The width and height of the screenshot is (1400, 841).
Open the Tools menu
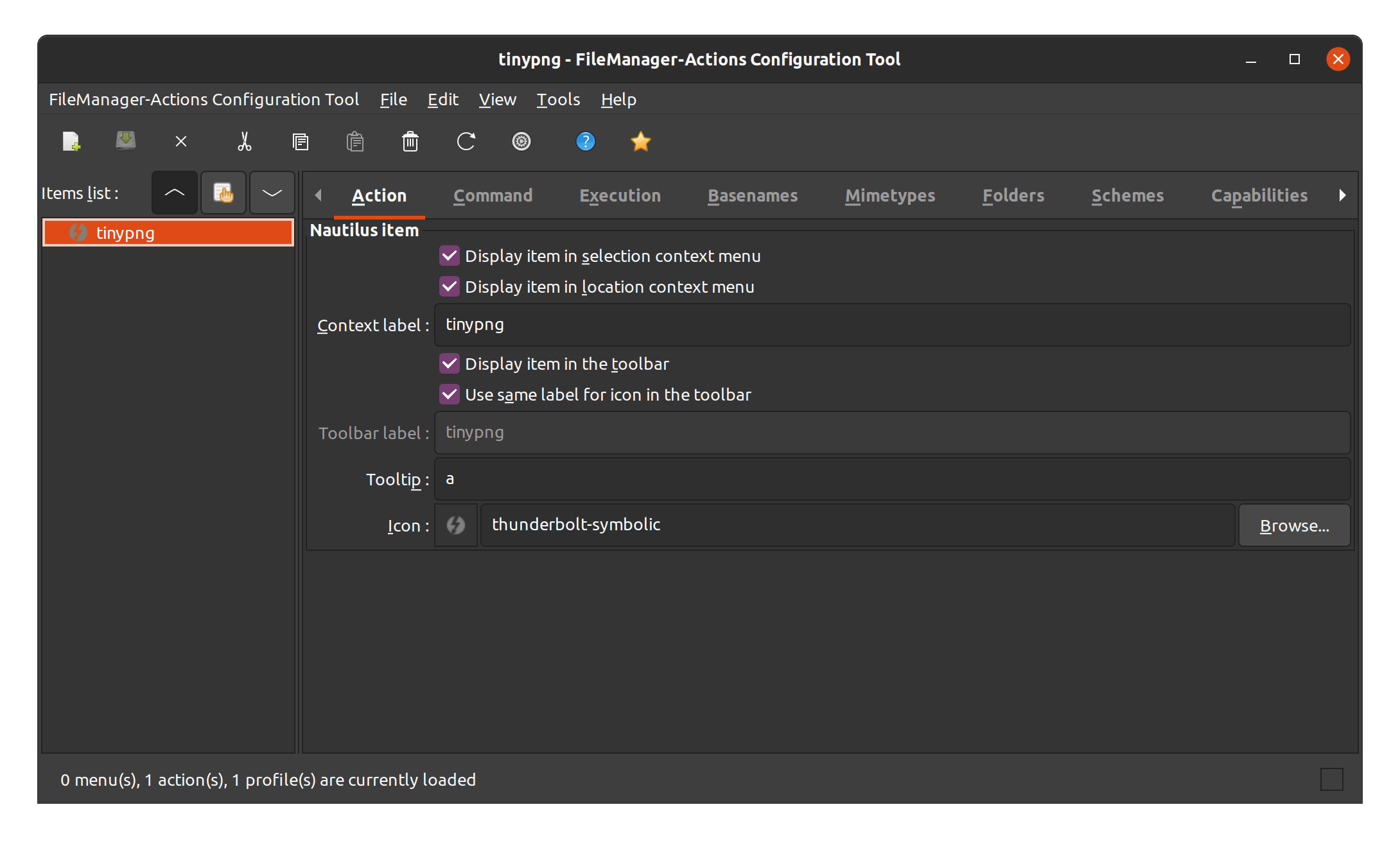[557, 100]
